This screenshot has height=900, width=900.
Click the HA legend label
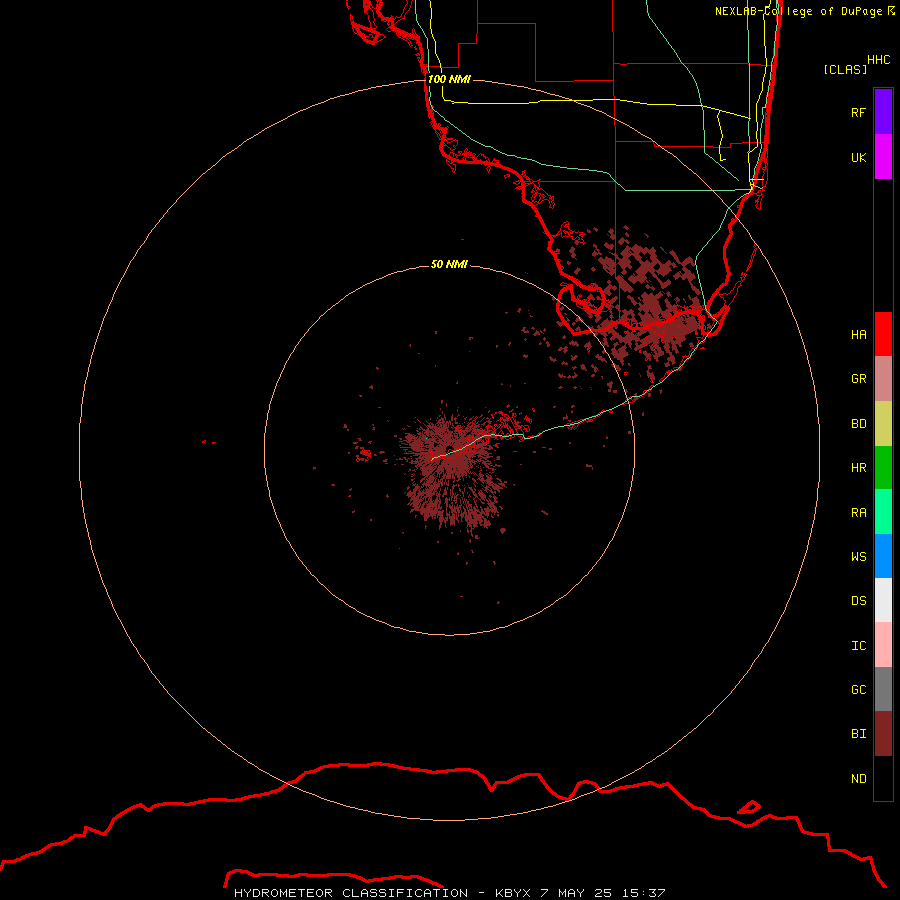click(x=859, y=334)
